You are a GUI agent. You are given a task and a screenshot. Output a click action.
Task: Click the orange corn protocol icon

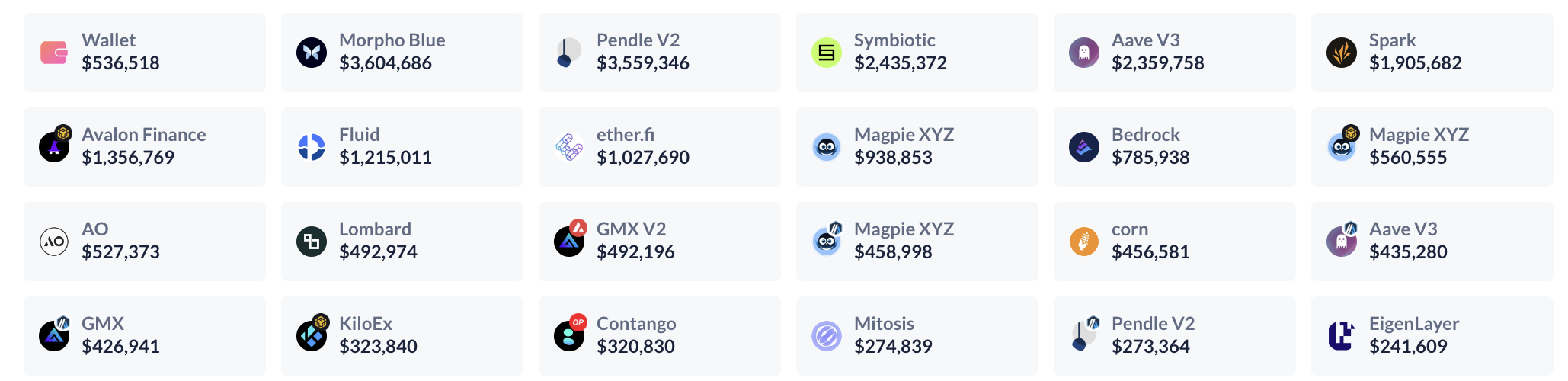click(x=1084, y=242)
